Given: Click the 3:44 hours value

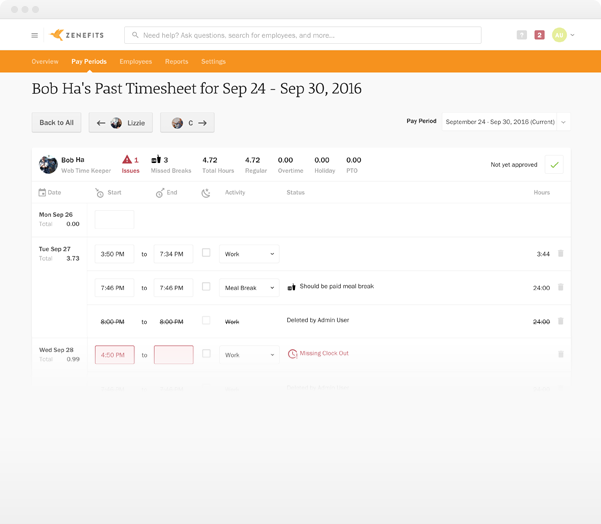Looking at the screenshot, I should (543, 254).
